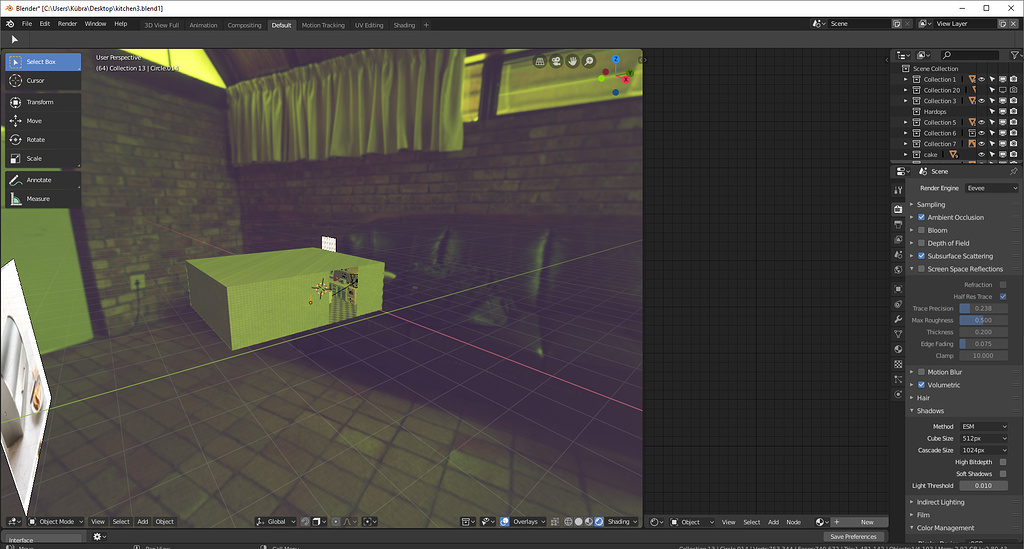1024x549 pixels.
Task: Open the Texture checker properties tab
Action: pyautogui.click(x=898, y=364)
